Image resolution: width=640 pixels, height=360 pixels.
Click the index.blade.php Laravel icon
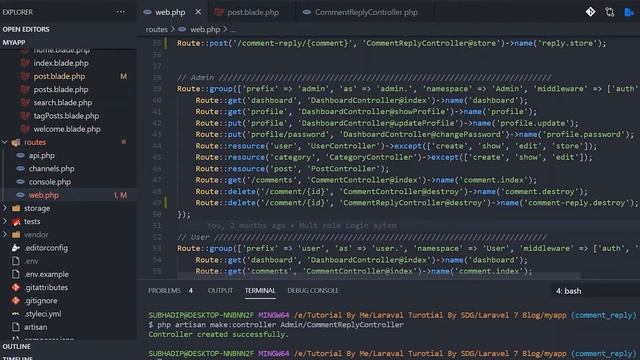click(x=25, y=63)
